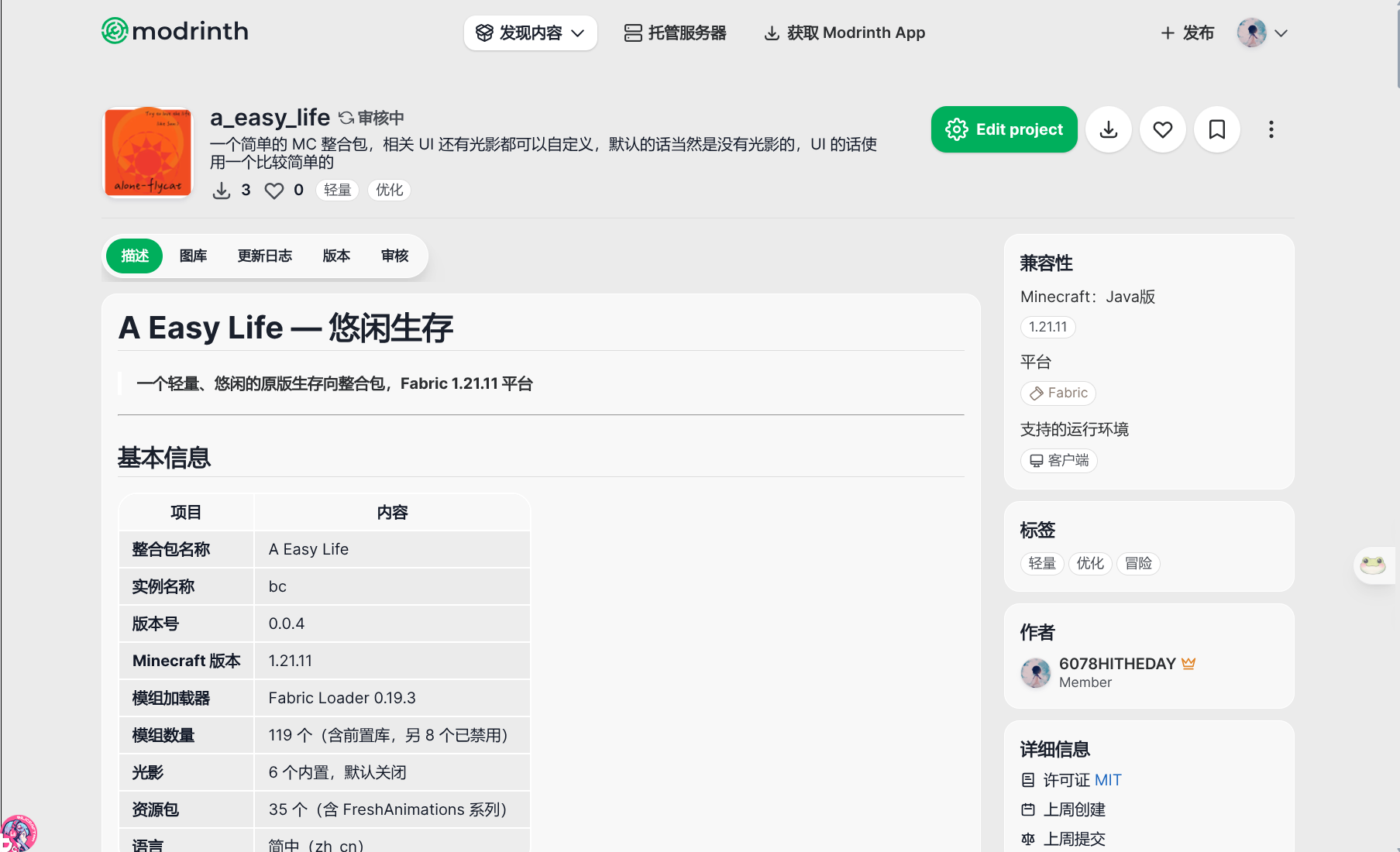The image size is (1400, 852).
Task: Open the three-dot more options menu
Action: (1271, 129)
